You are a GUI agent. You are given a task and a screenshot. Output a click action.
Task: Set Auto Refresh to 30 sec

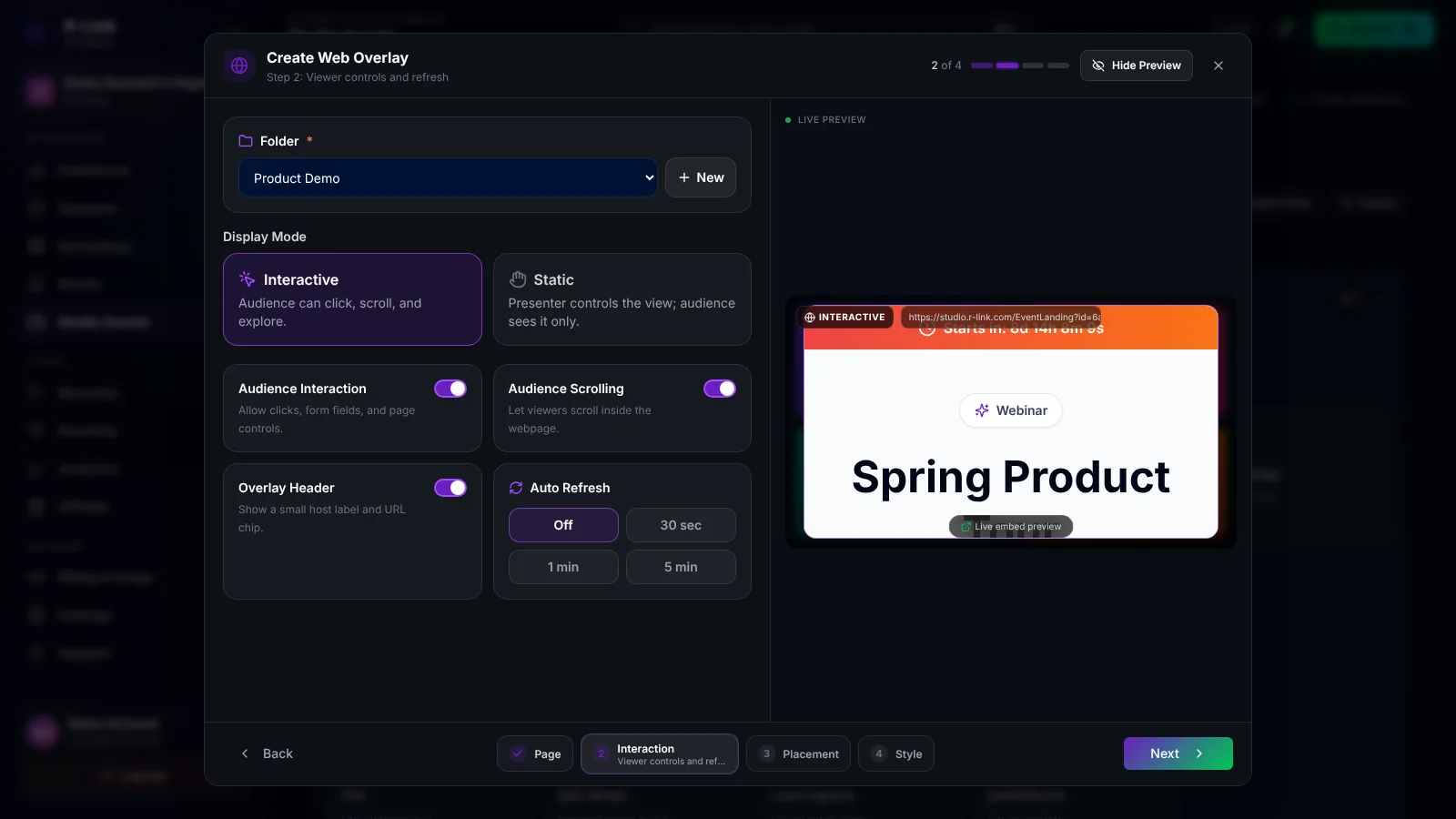click(x=681, y=525)
